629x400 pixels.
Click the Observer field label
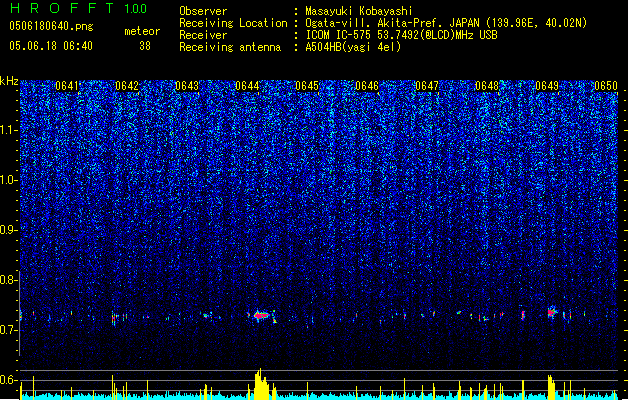[x=203, y=11]
